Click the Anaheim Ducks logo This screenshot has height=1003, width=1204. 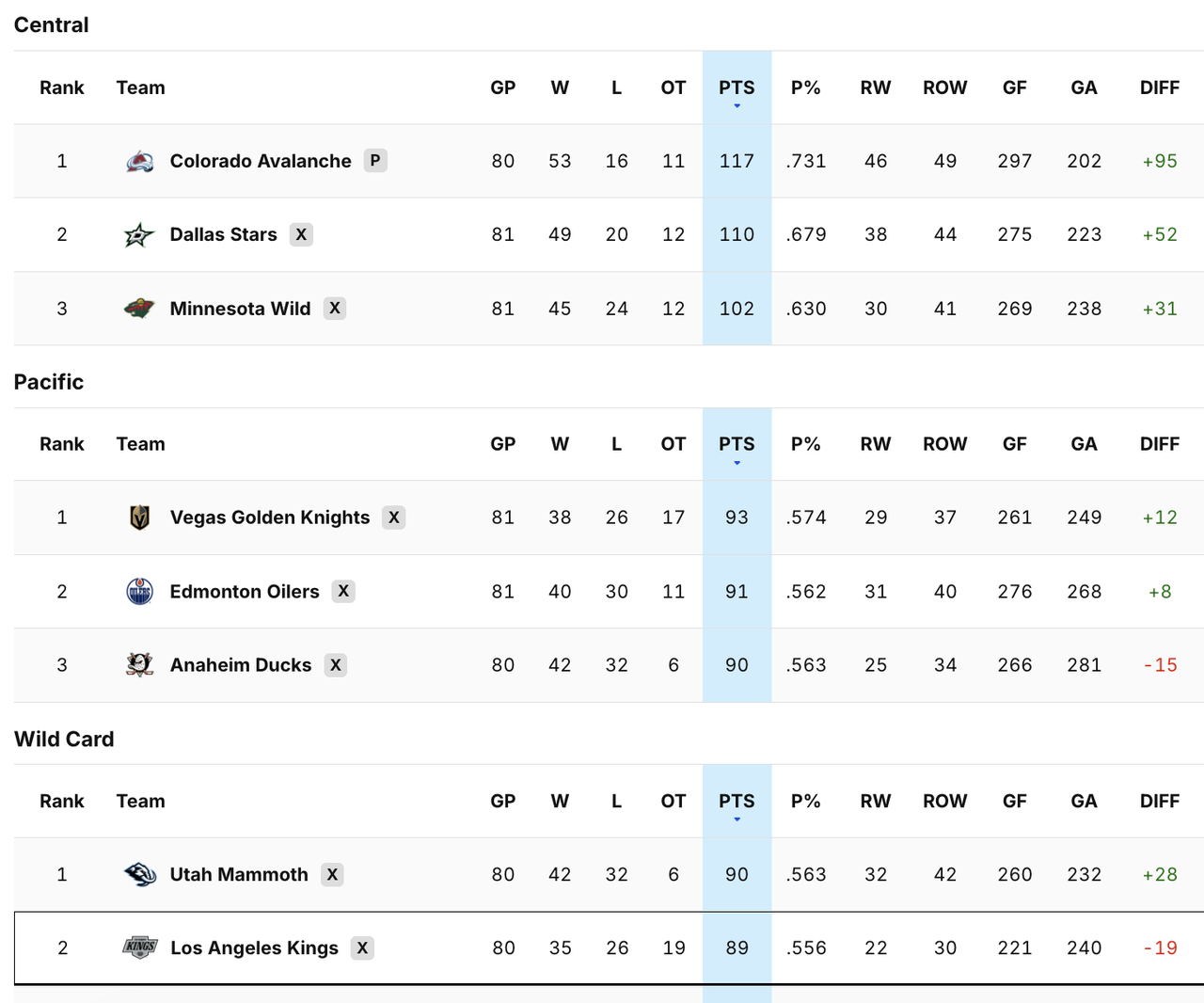pos(139,664)
